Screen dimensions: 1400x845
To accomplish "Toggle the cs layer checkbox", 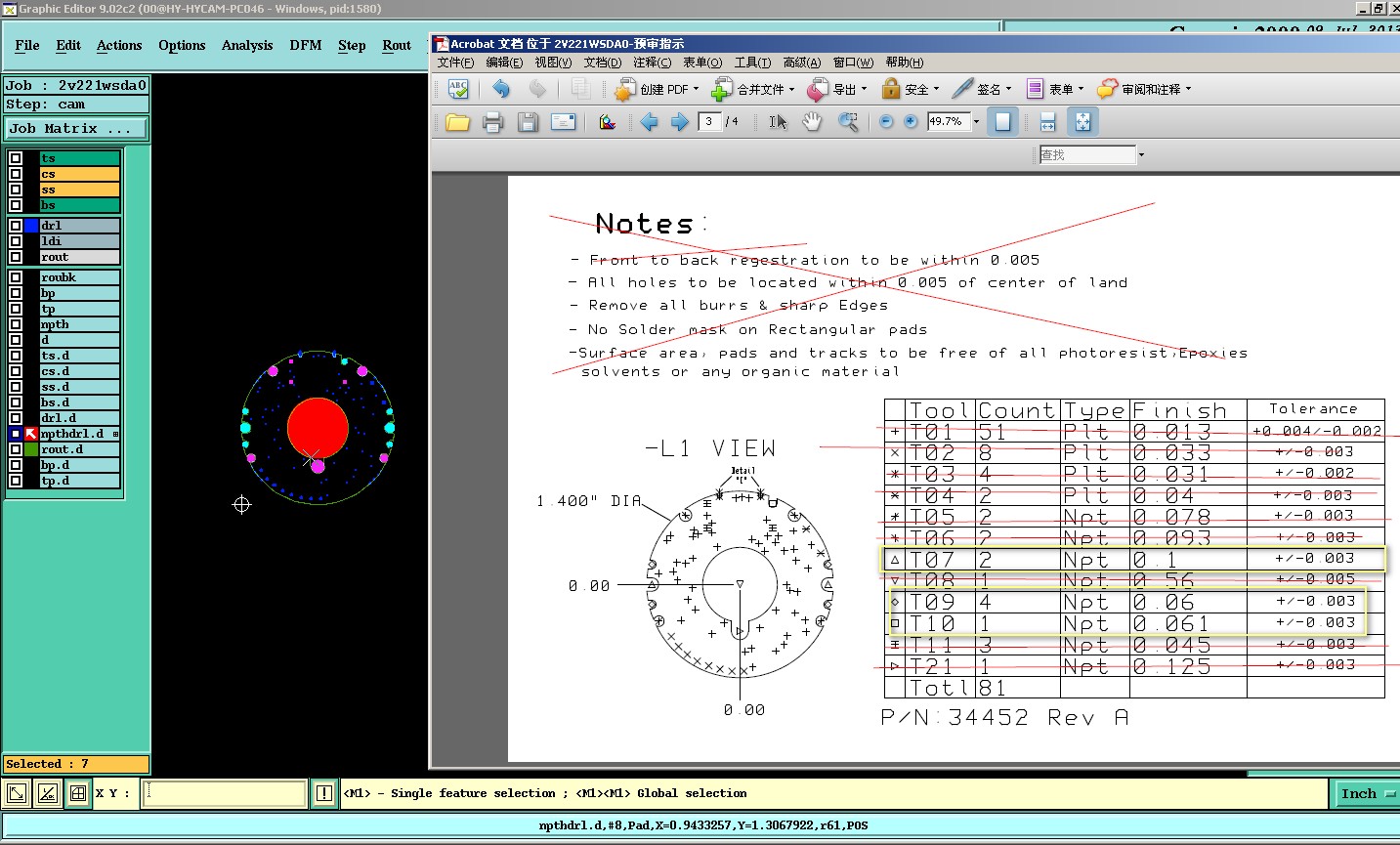I will tap(16, 174).
